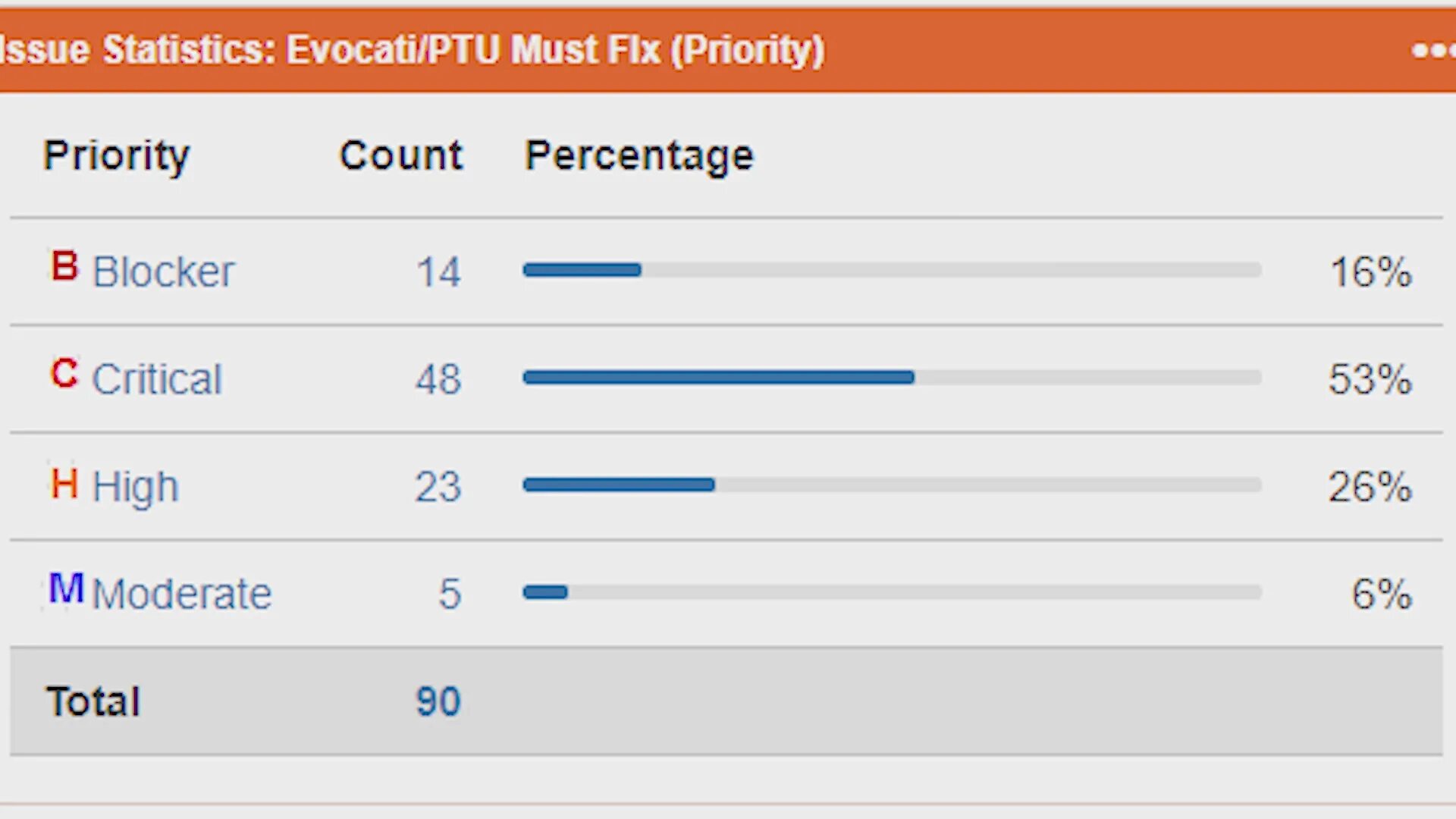Click the Count column header
Screen dimensions: 1456x819
tap(400, 155)
